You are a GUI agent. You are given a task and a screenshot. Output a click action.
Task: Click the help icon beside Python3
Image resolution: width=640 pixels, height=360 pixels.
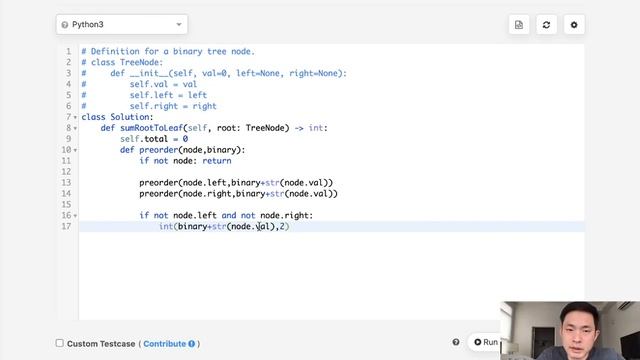click(64, 25)
